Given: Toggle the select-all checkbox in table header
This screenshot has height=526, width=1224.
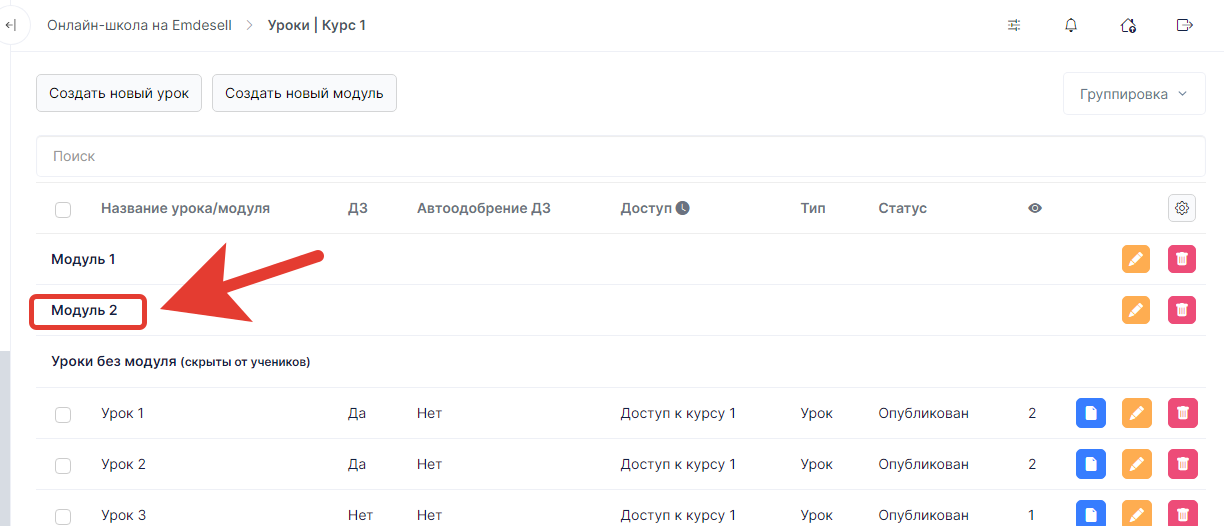Looking at the screenshot, I should 63,209.
